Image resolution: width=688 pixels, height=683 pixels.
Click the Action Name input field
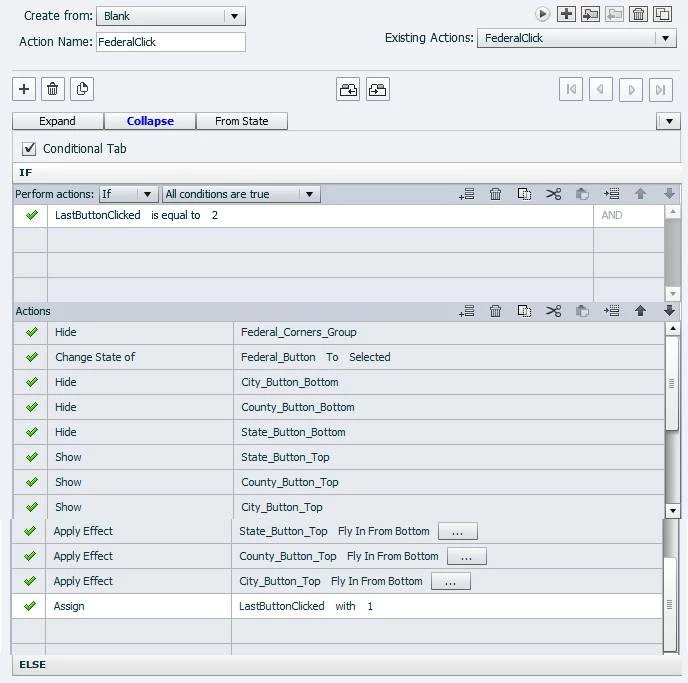pos(171,42)
